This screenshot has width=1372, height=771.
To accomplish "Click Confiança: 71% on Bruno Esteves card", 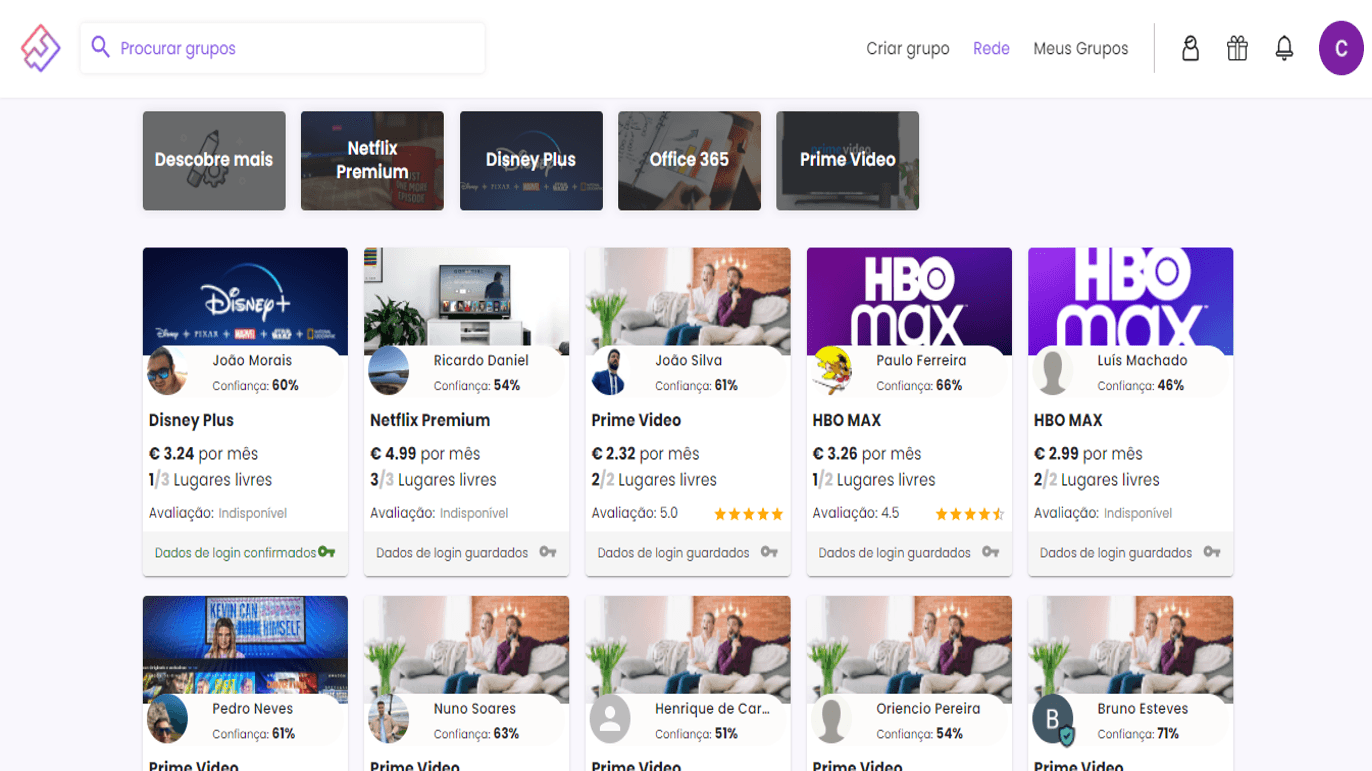I will (1138, 734).
